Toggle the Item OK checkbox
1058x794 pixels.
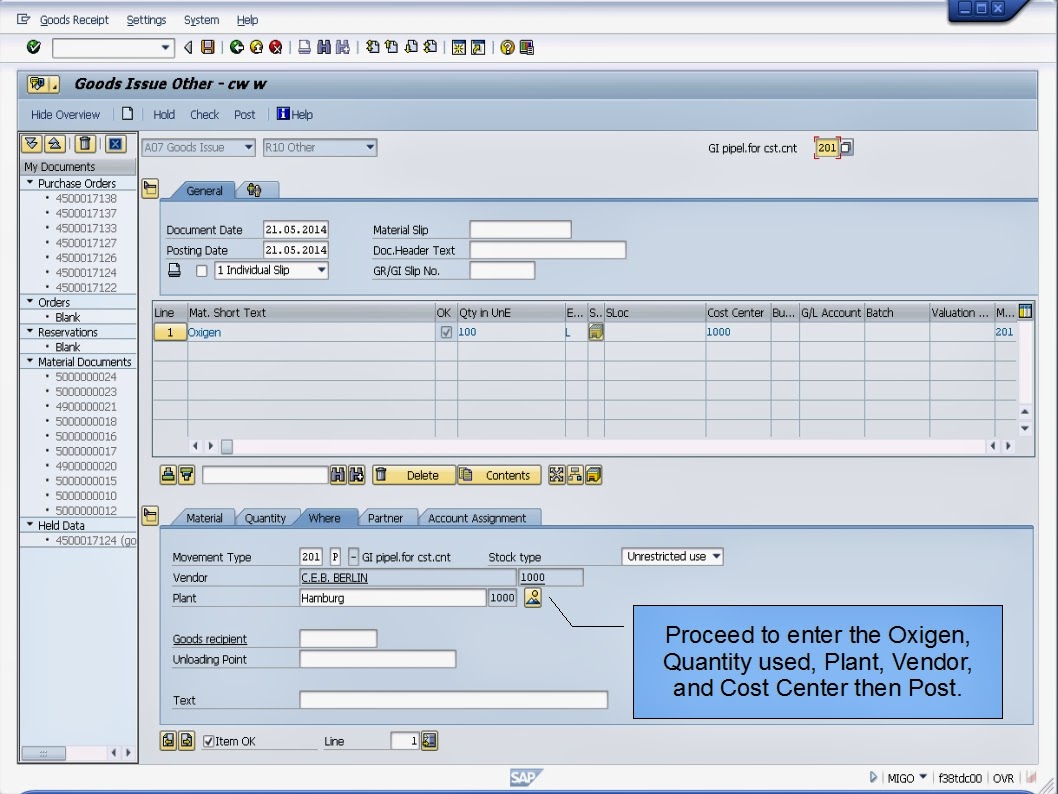tap(208, 740)
